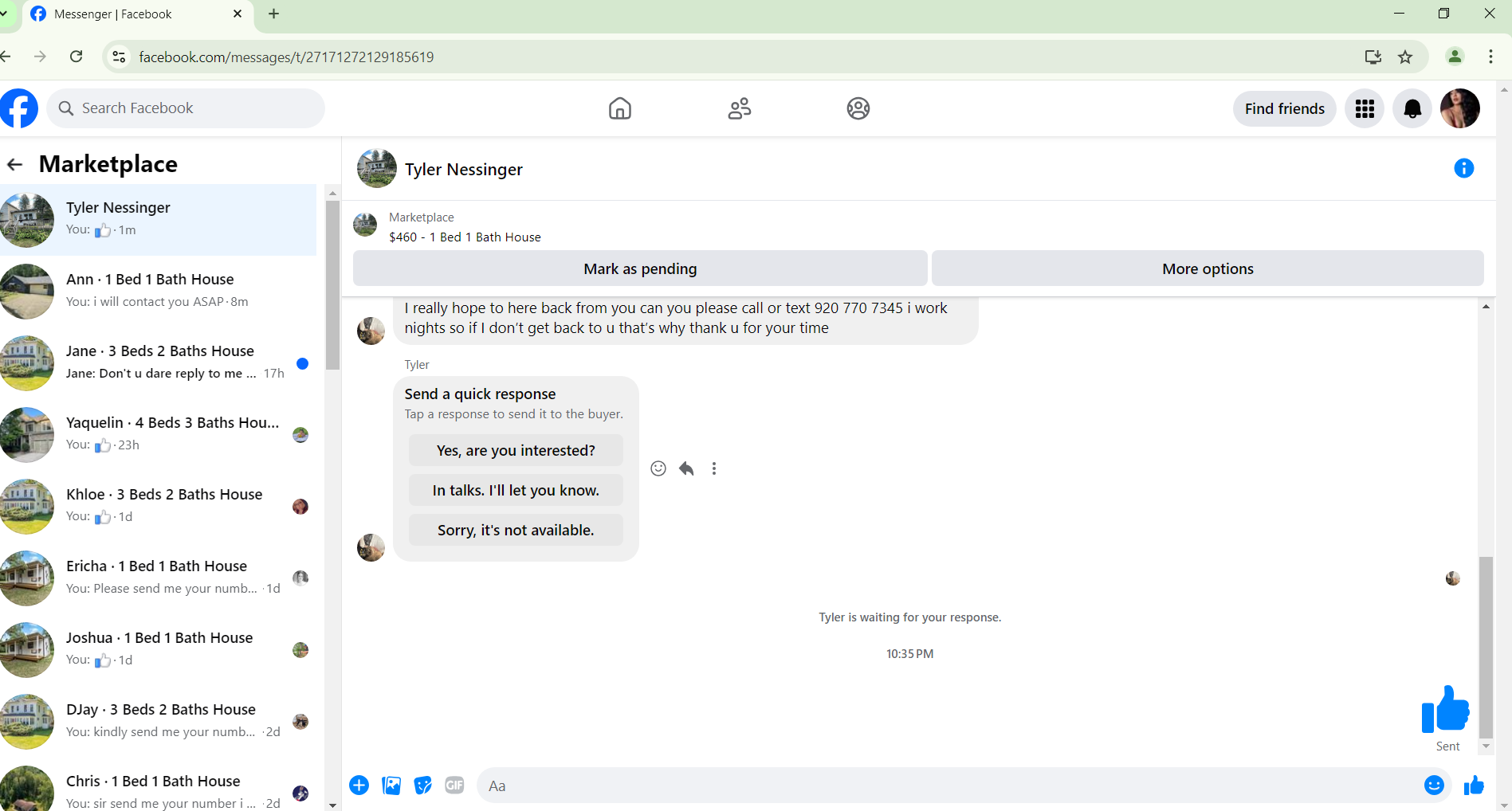Click the conversation scrollbar thumb
The image size is (1512, 811).
[x=1486, y=648]
